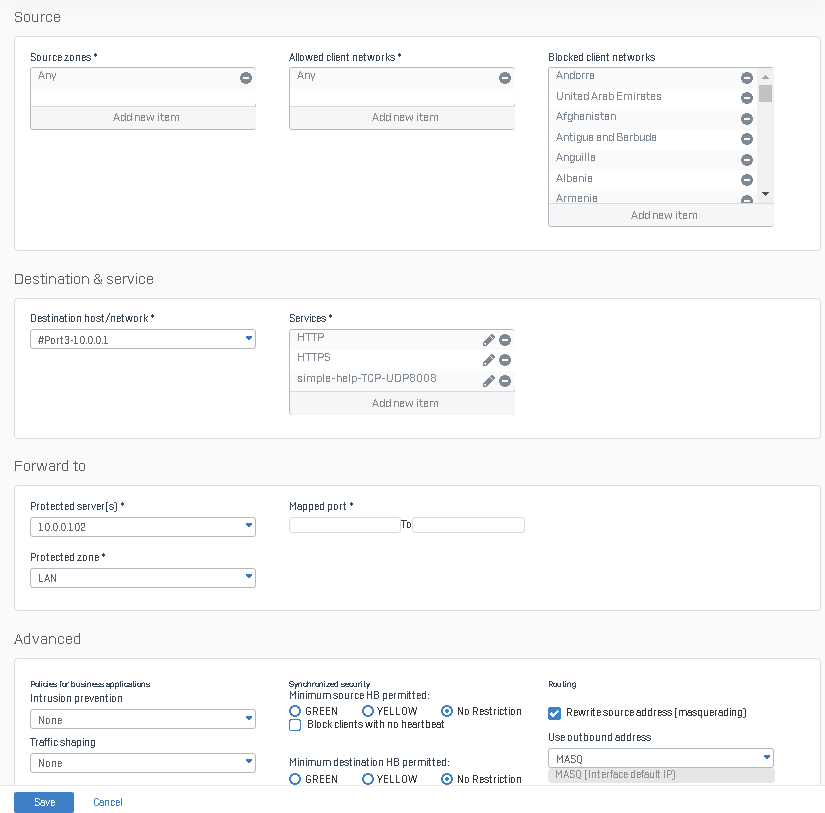The image size is (825, 813).
Task: Remove Andorra from Blocked client networks
Action: pos(746,78)
